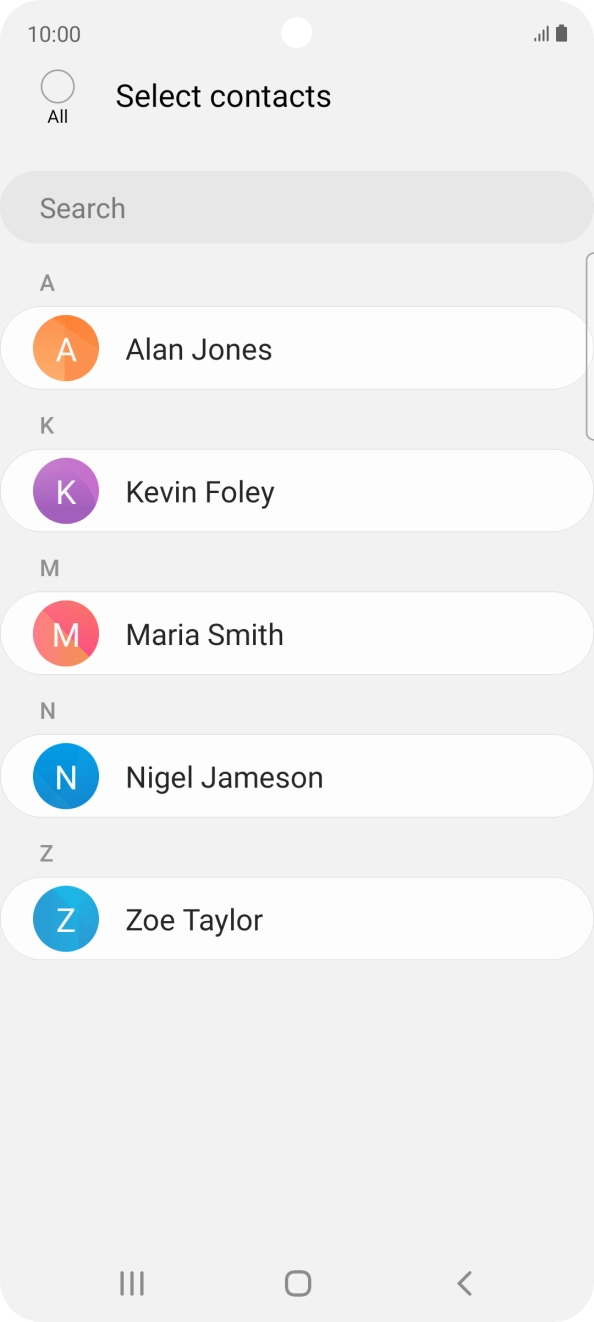Tap Alan Jones orange avatar icon

(x=66, y=349)
